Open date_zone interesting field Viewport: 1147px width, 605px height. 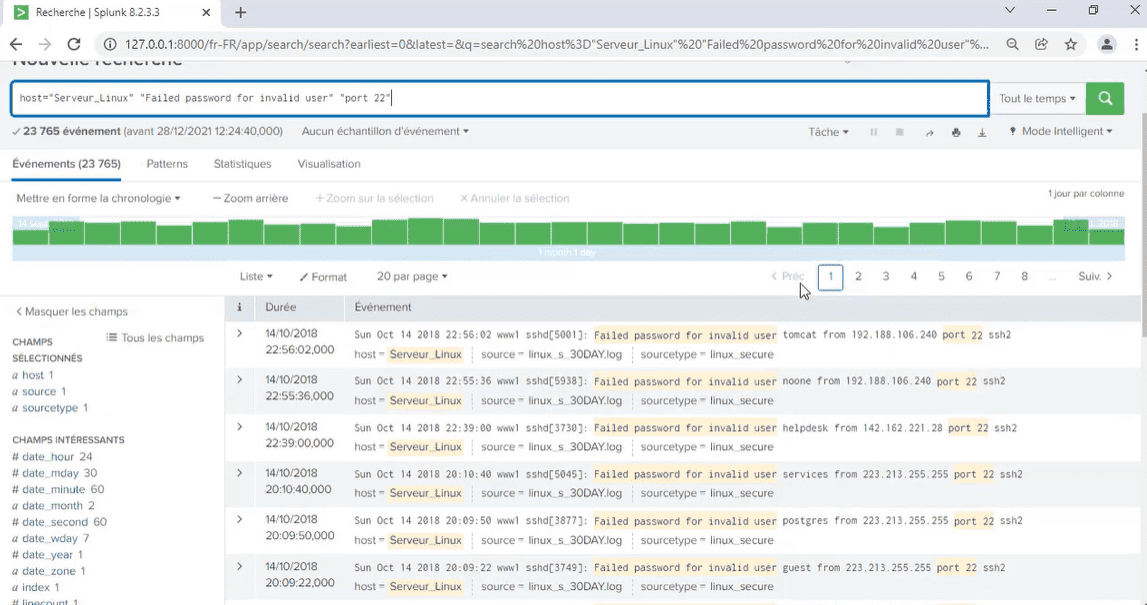point(49,571)
